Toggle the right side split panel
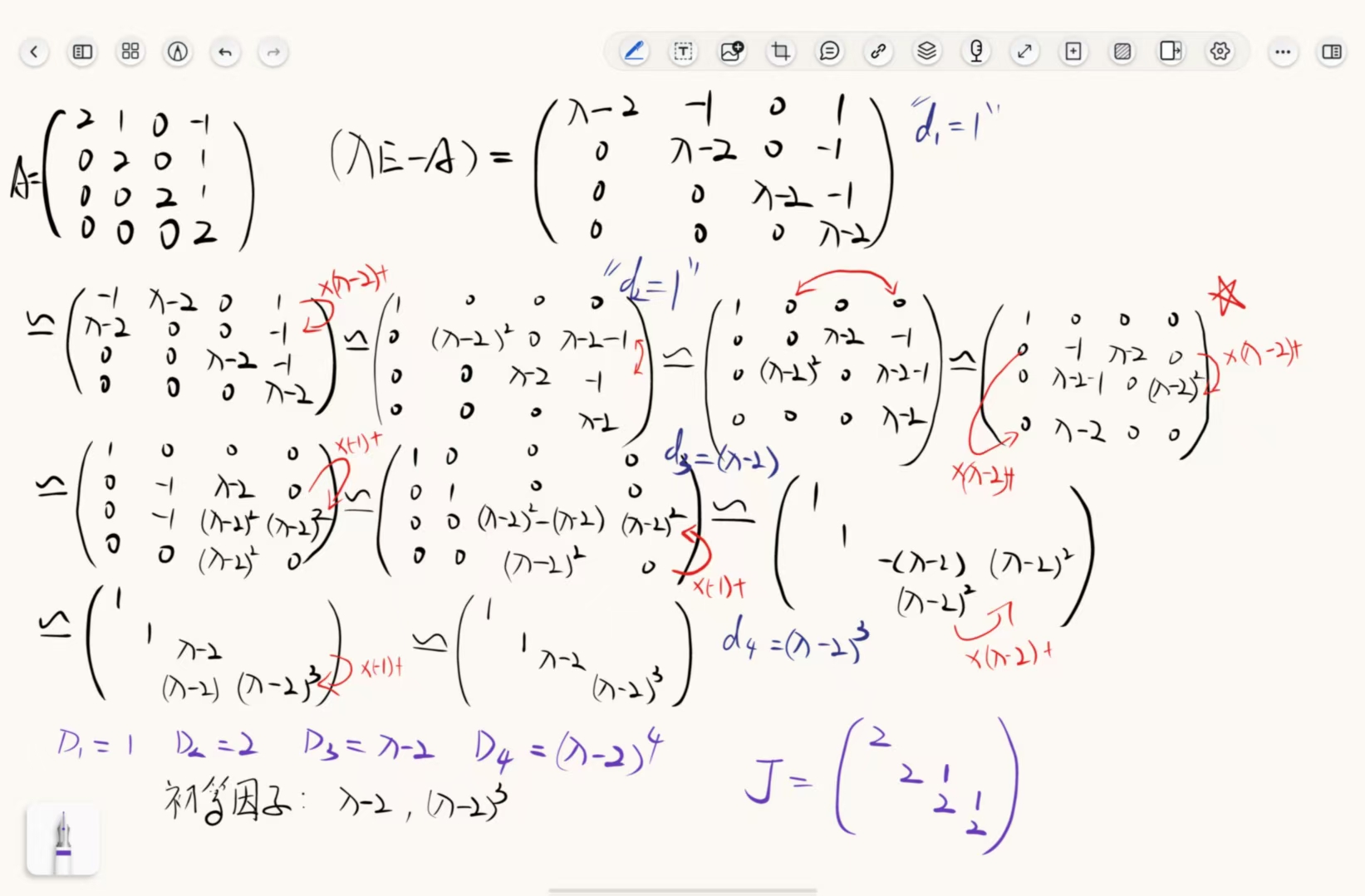 (1332, 52)
